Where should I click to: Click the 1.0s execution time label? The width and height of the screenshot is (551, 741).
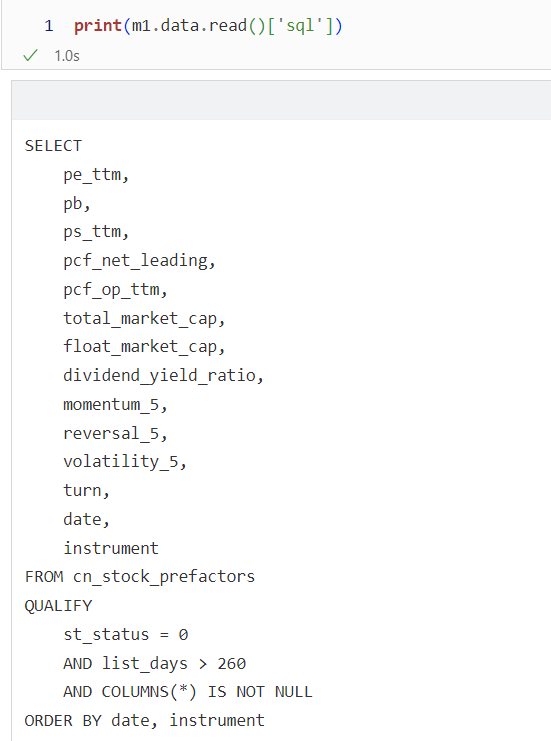coord(67,56)
